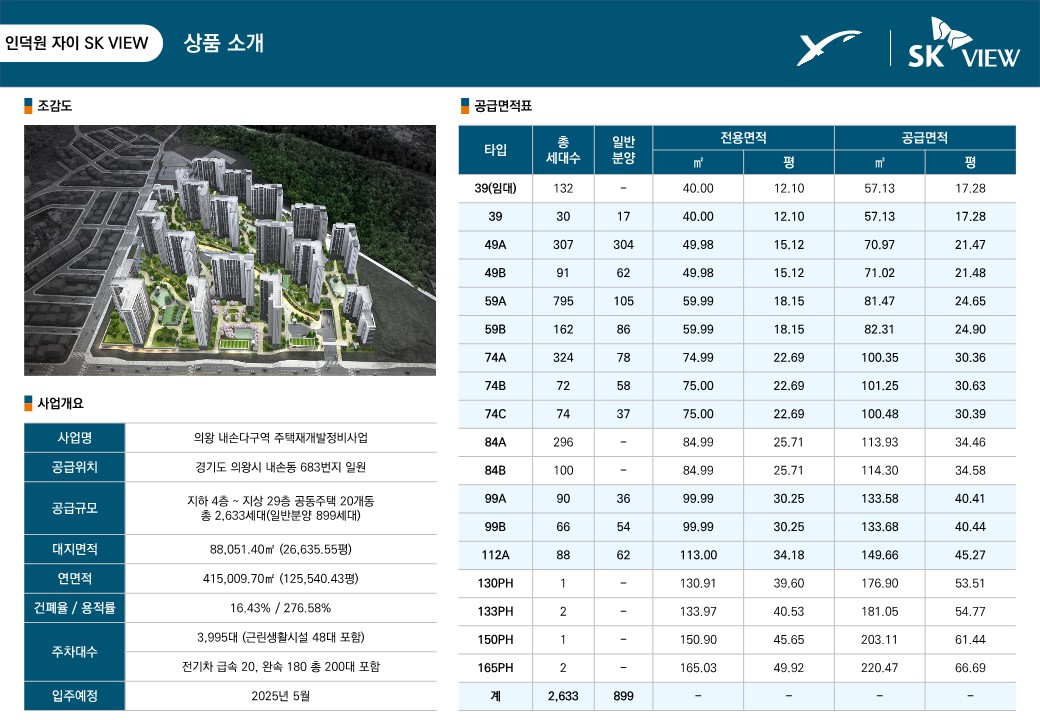This screenshot has height=720, width=1040.
Task: Click 113.00 exclusive area in 112A row
Action: 698,555
